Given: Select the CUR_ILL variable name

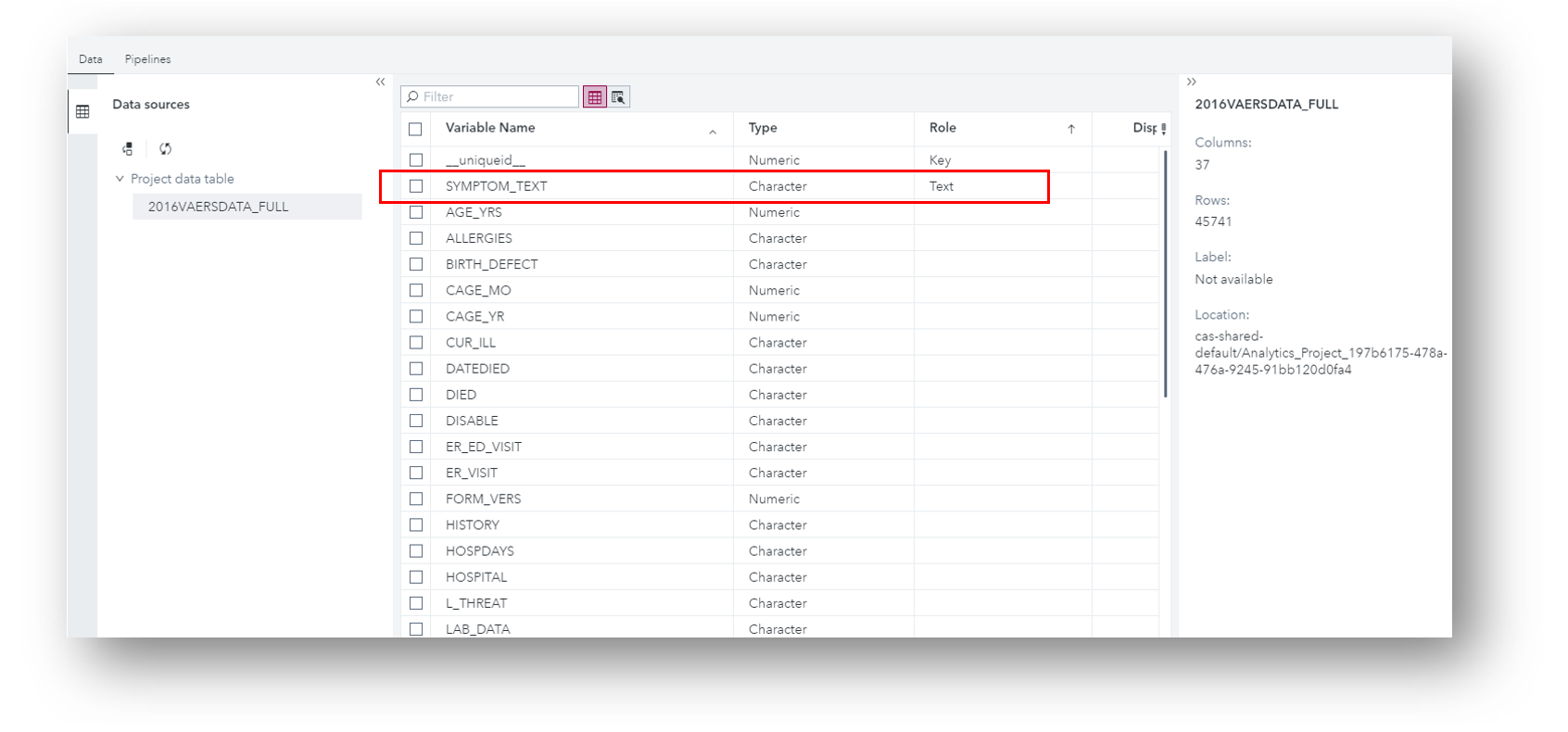Looking at the screenshot, I should pos(471,343).
